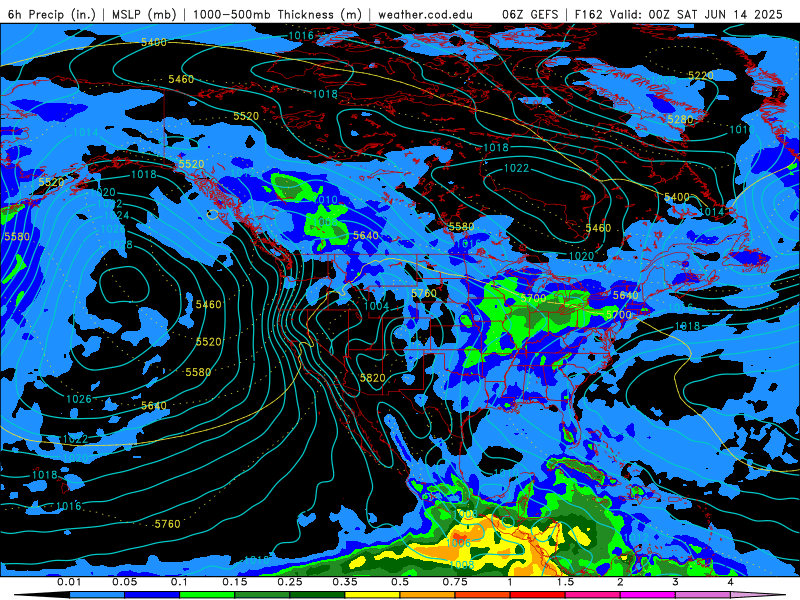Select the bright green 0.1 precip swatch
The image size is (800, 600).
tap(207, 595)
